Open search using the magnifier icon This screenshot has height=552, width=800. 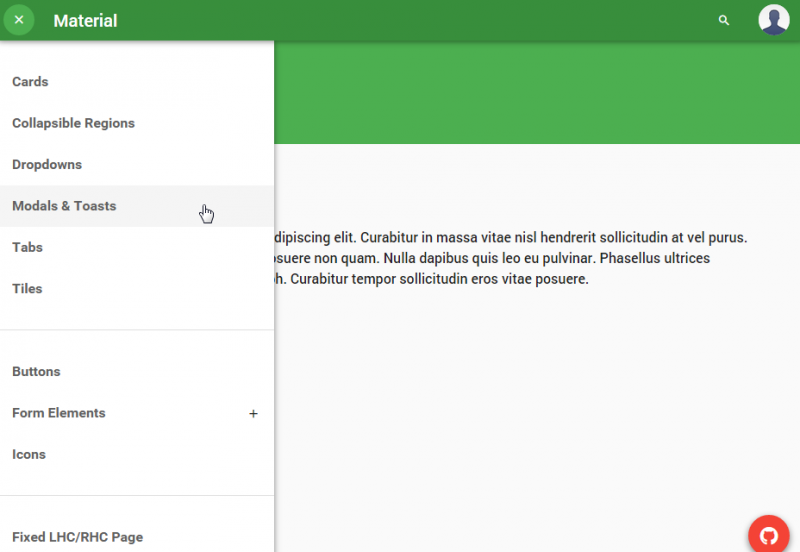724,20
